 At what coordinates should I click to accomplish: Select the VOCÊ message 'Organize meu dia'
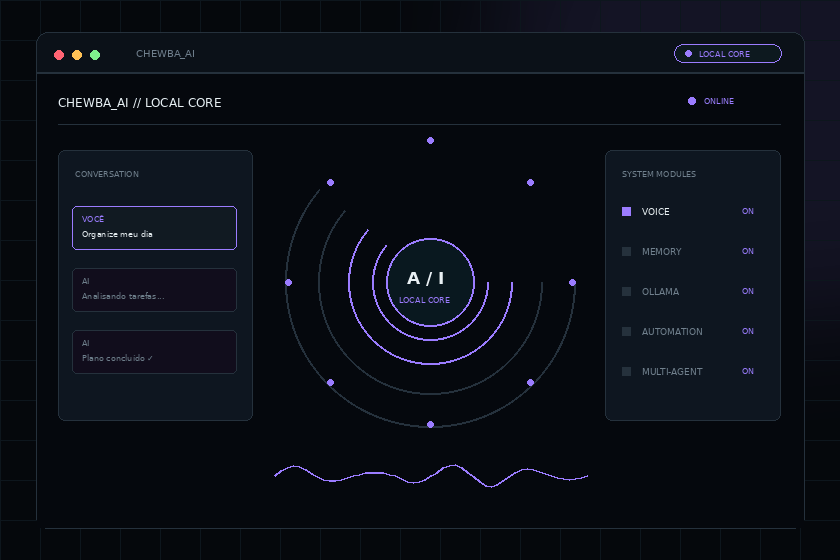coord(154,228)
